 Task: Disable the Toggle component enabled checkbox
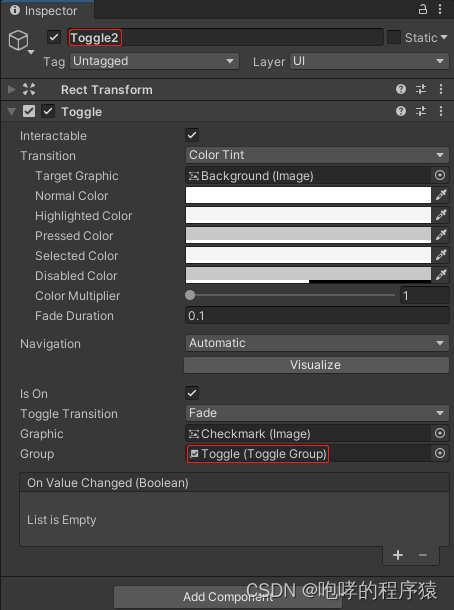coord(48,111)
